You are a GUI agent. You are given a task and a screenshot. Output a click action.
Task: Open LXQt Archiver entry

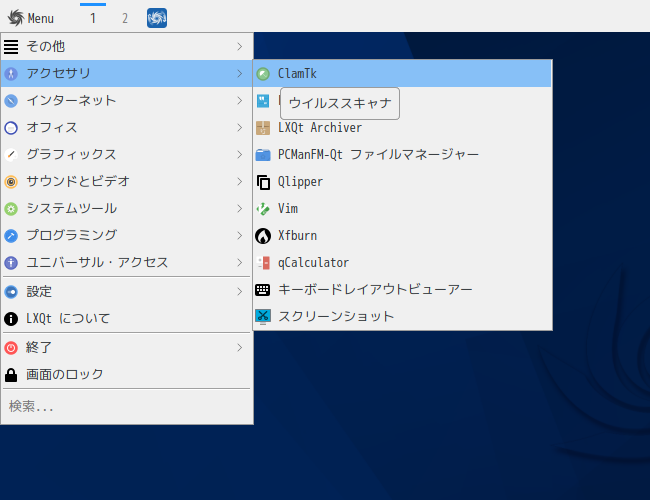[403, 128]
